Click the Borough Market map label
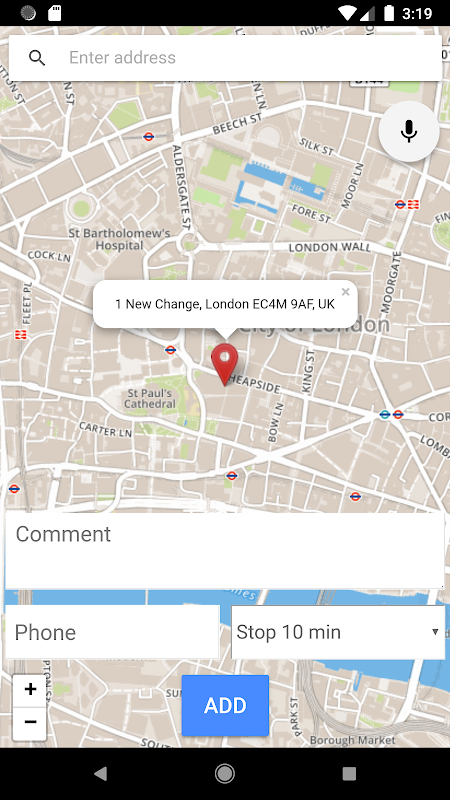Screen dimensions: 450x800 click(x=353, y=740)
